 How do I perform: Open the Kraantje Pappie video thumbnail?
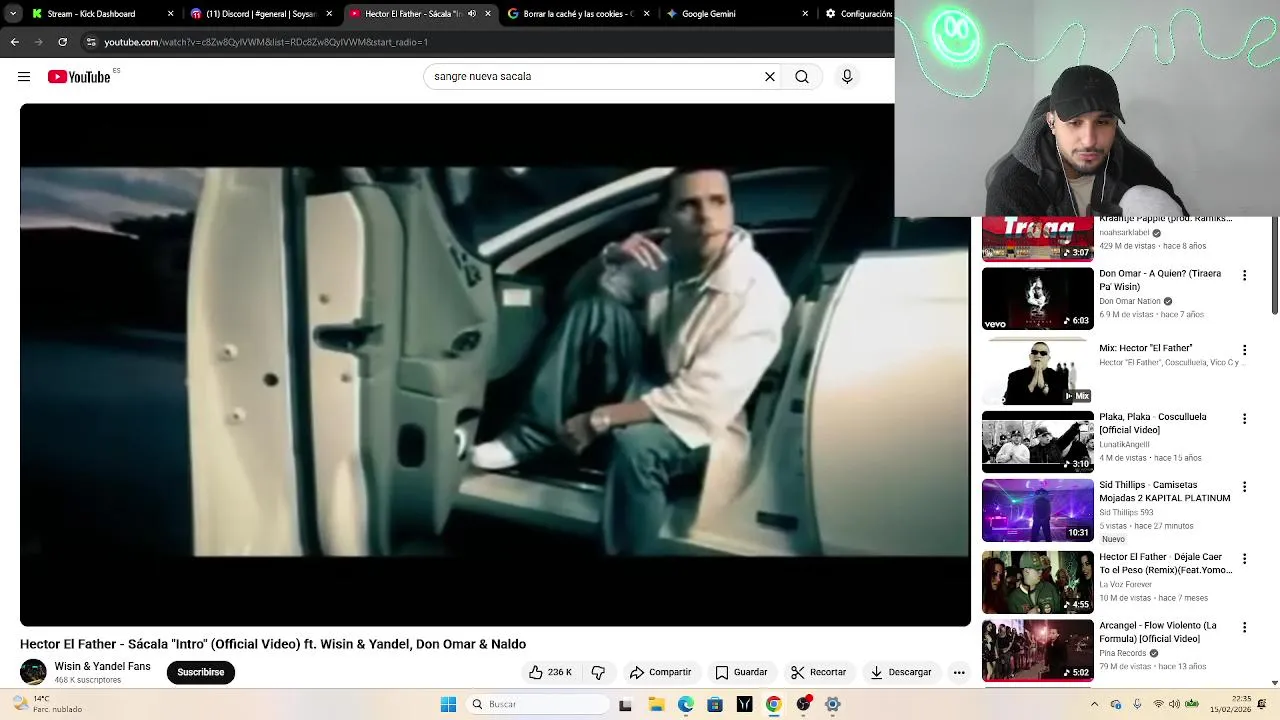click(x=1038, y=238)
